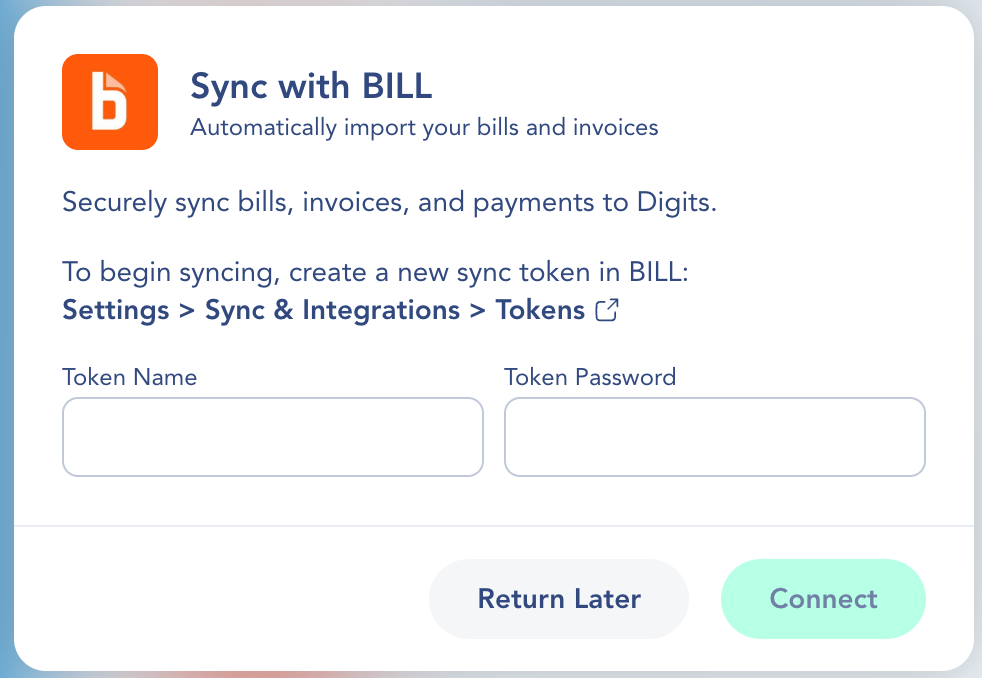The image size is (982, 678).
Task: Click the orange BILL logo icon
Action: point(110,102)
